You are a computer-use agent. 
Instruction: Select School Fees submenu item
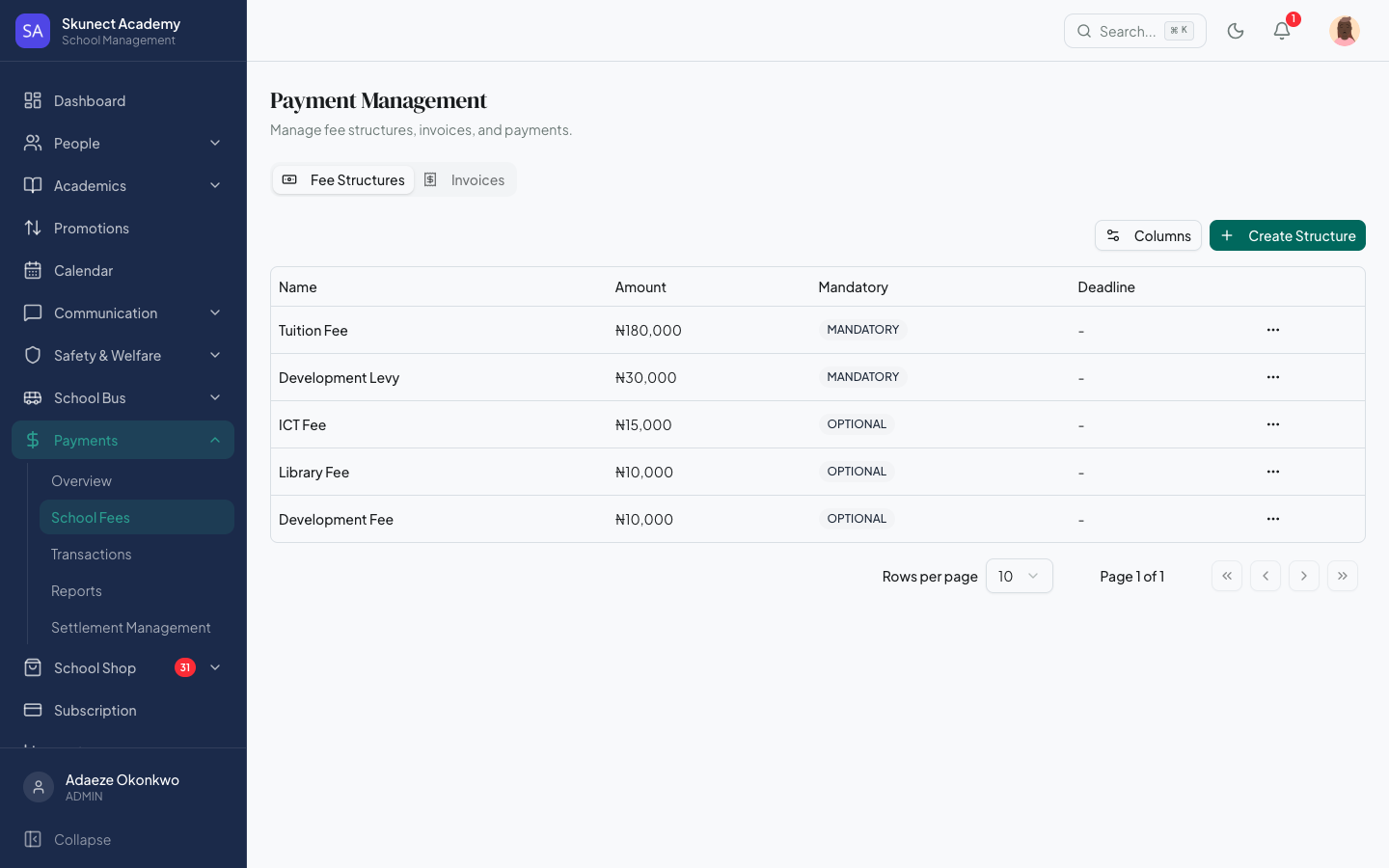(137, 517)
